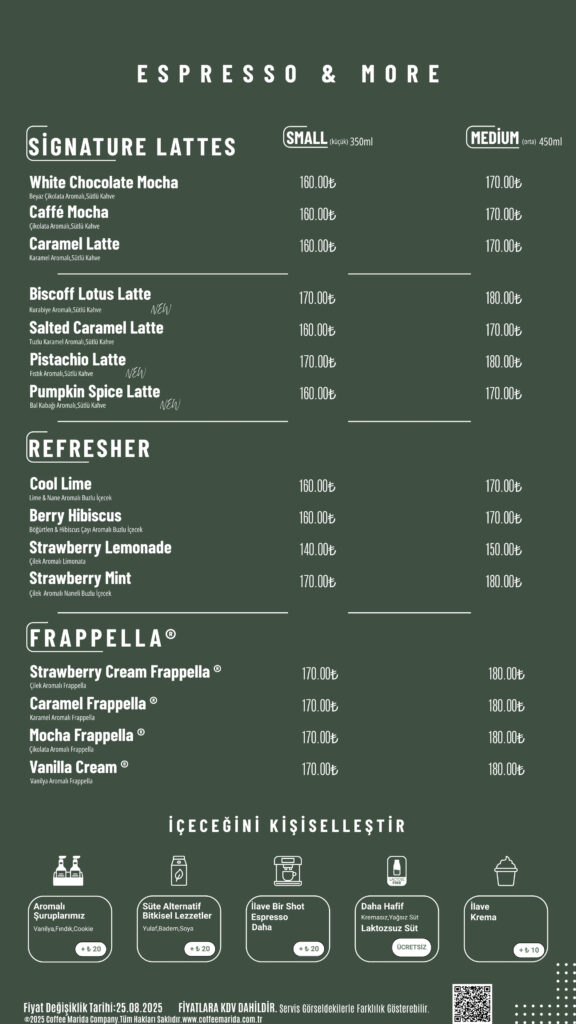Click the plant-based milk carton icon

click(178, 871)
